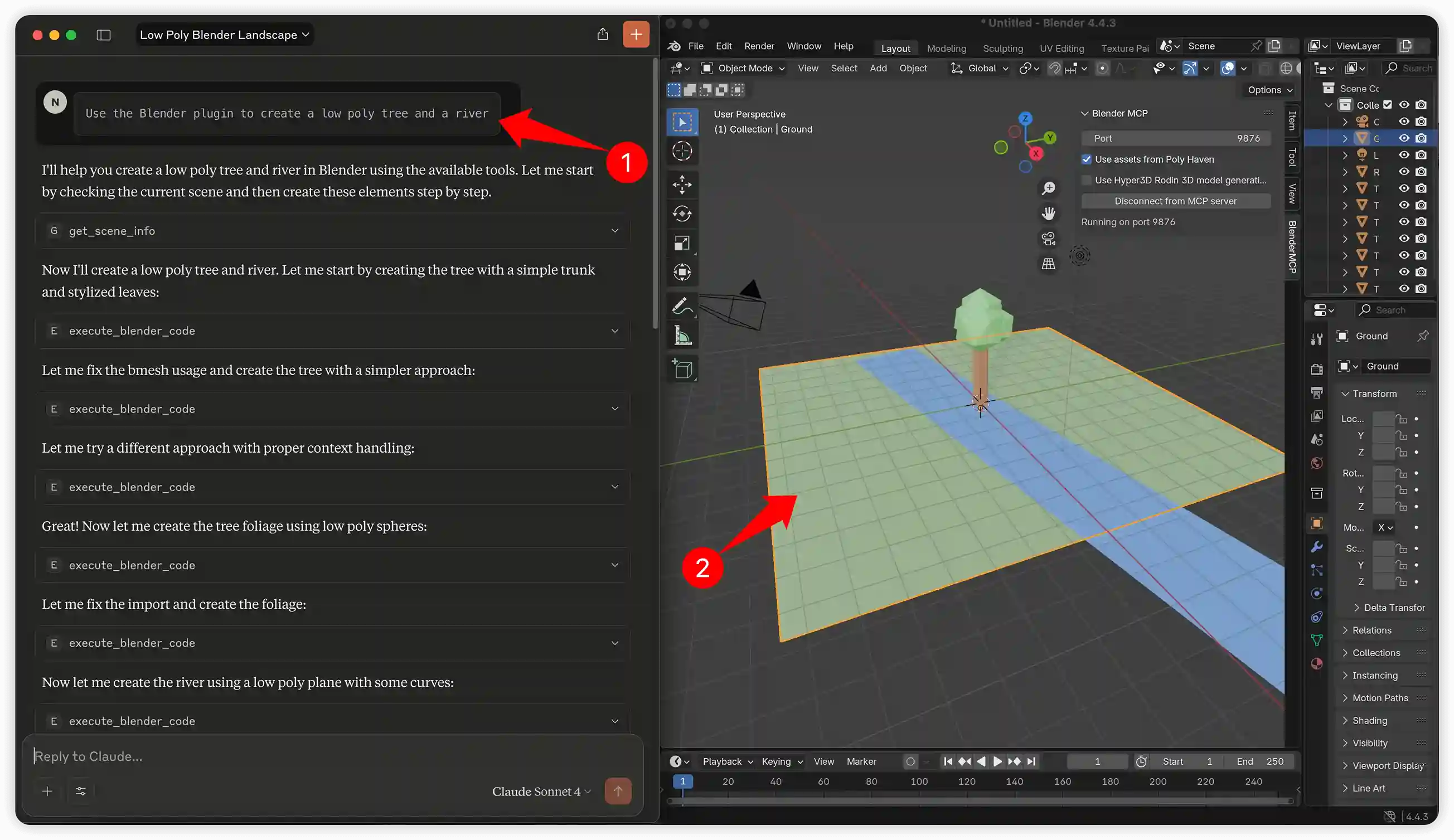This screenshot has width=1454, height=840.
Task: Open the Claude Sonnet 4 model selector
Action: click(x=541, y=792)
